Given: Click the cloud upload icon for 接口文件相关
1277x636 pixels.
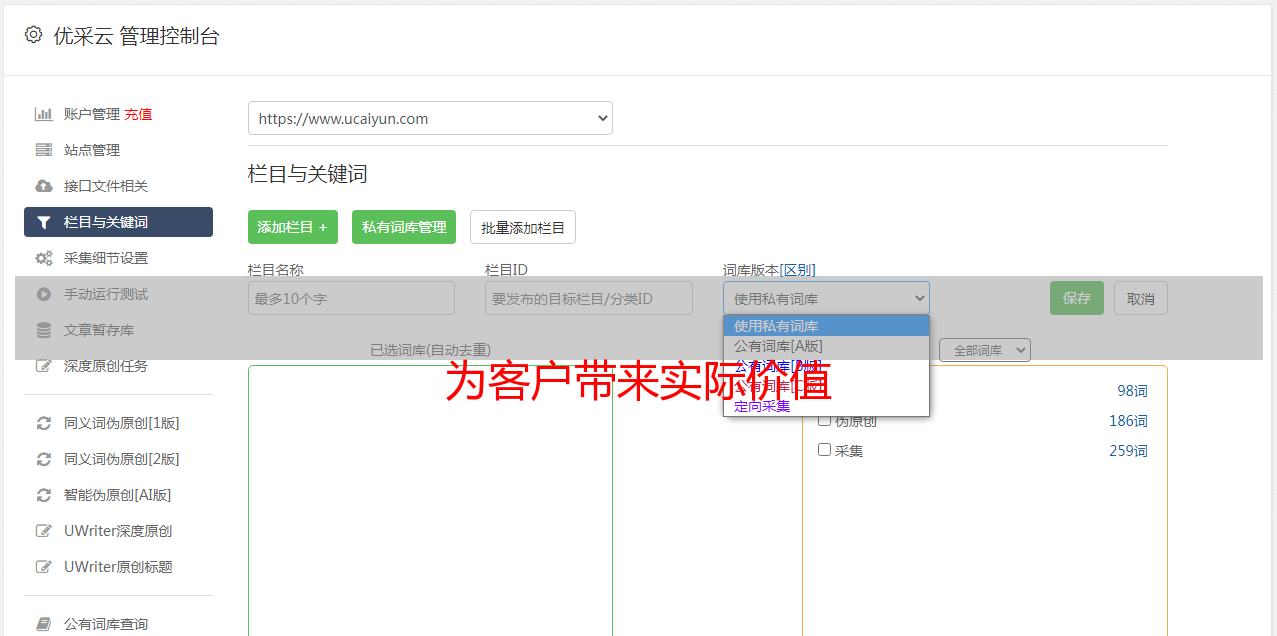Looking at the screenshot, I should click(x=44, y=186).
